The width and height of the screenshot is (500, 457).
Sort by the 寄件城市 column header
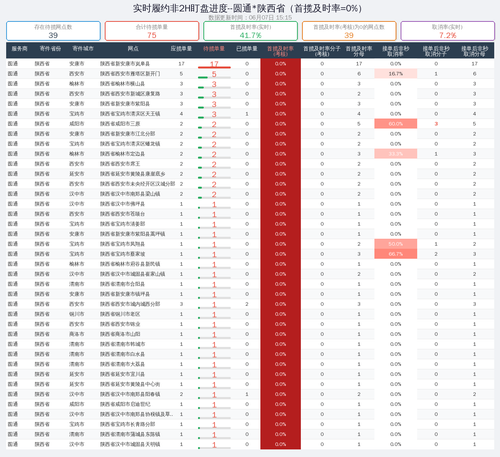pyautogui.click(x=83, y=49)
